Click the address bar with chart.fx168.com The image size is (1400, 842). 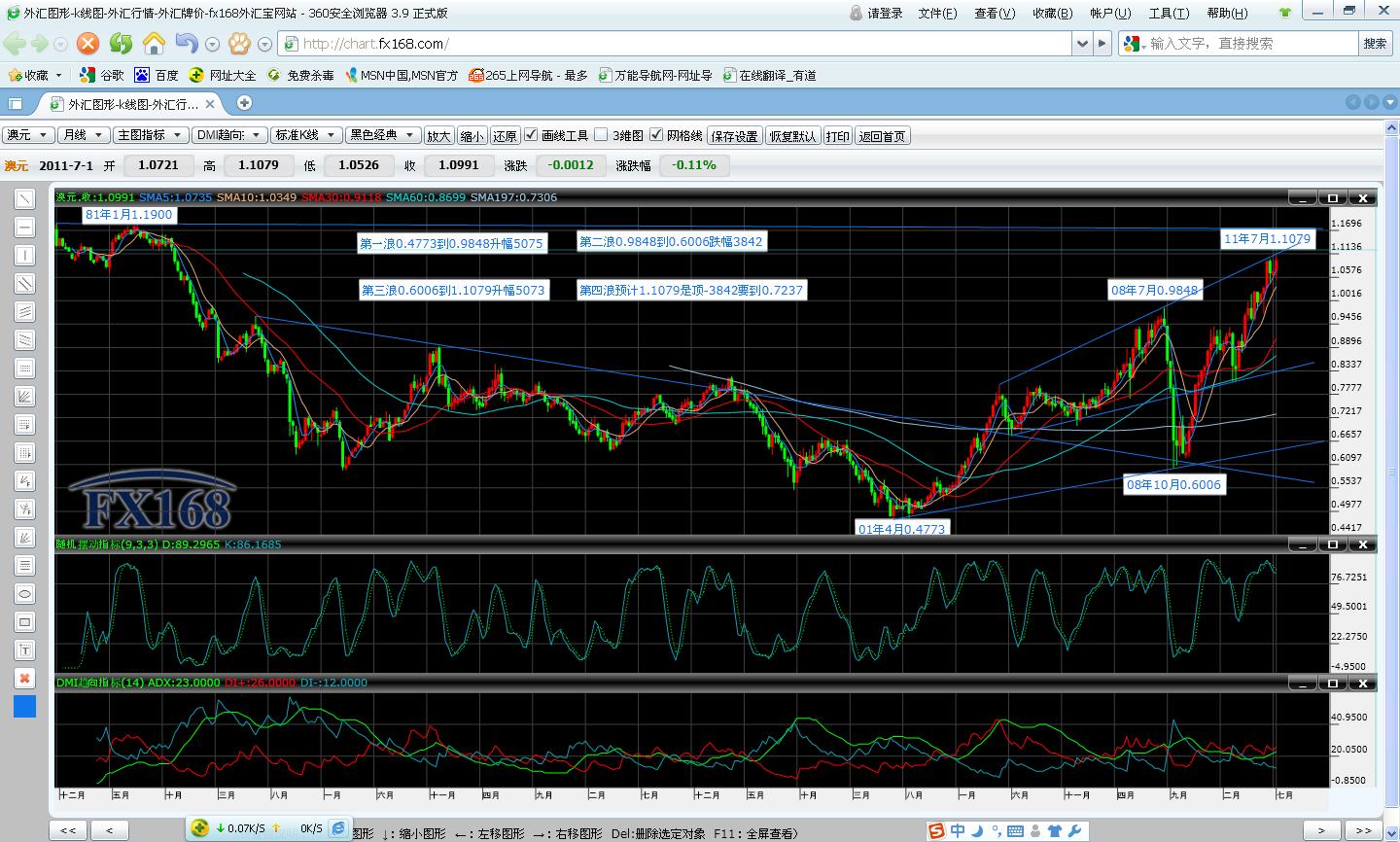[681, 44]
